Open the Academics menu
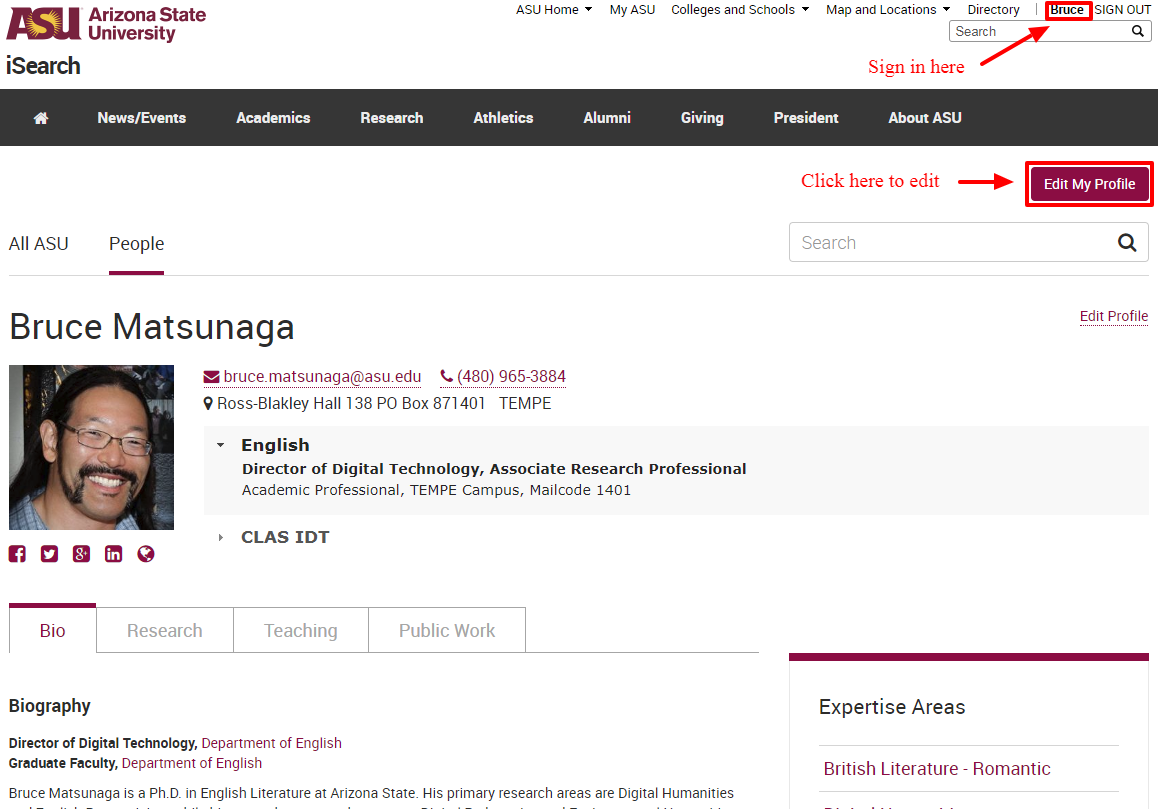This screenshot has height=809, width=1158. pos(273,118)
